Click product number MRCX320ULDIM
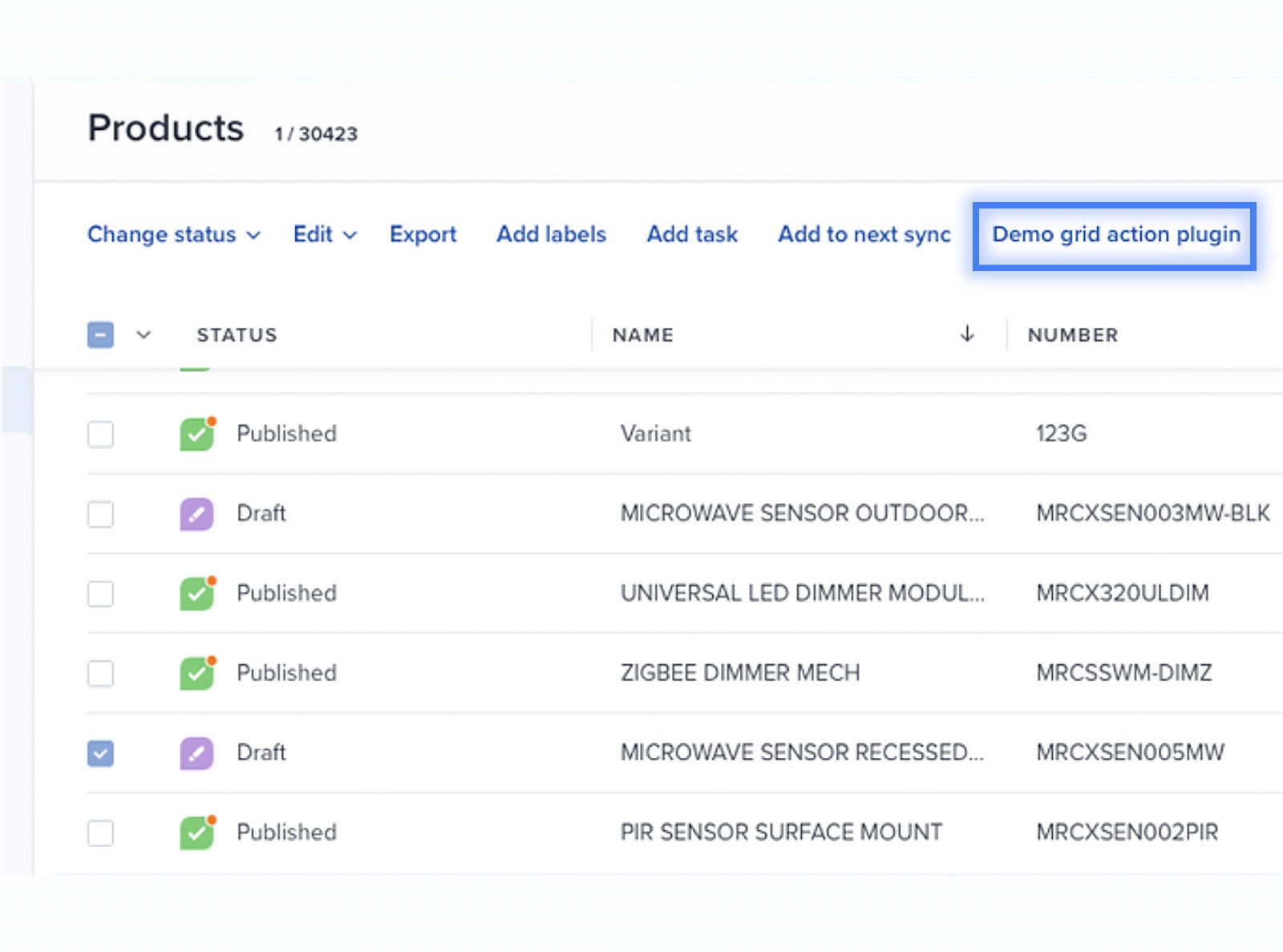1283x952 pixels. coord(1122,593)
